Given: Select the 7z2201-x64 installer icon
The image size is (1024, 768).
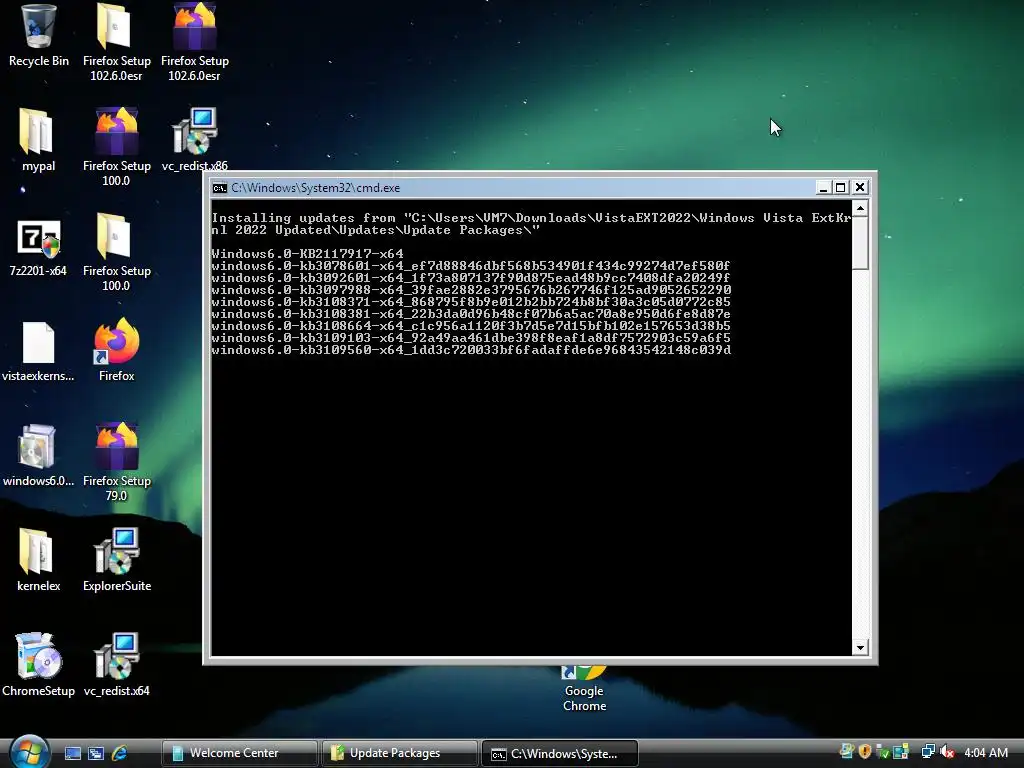Looking at the screenshot, I should [38, 247].
